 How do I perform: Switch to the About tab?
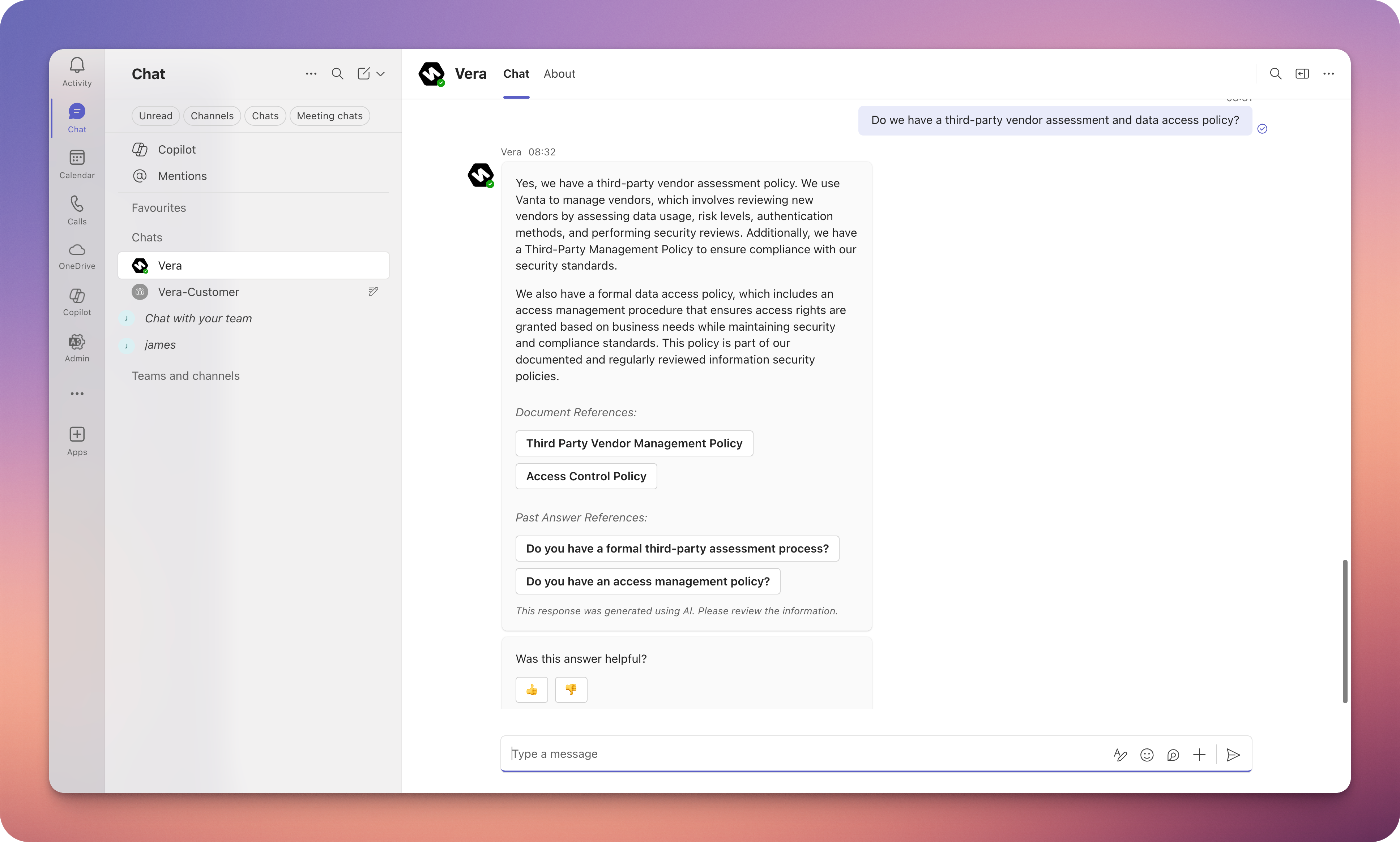(x=559, y=74)
